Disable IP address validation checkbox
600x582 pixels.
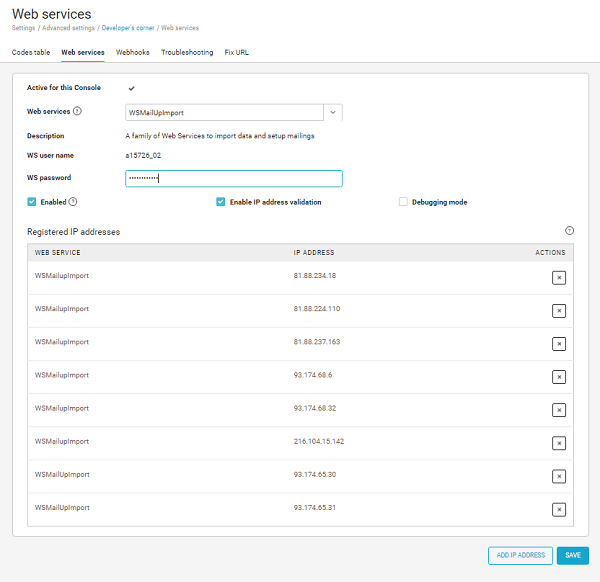(x=221, y=201)
